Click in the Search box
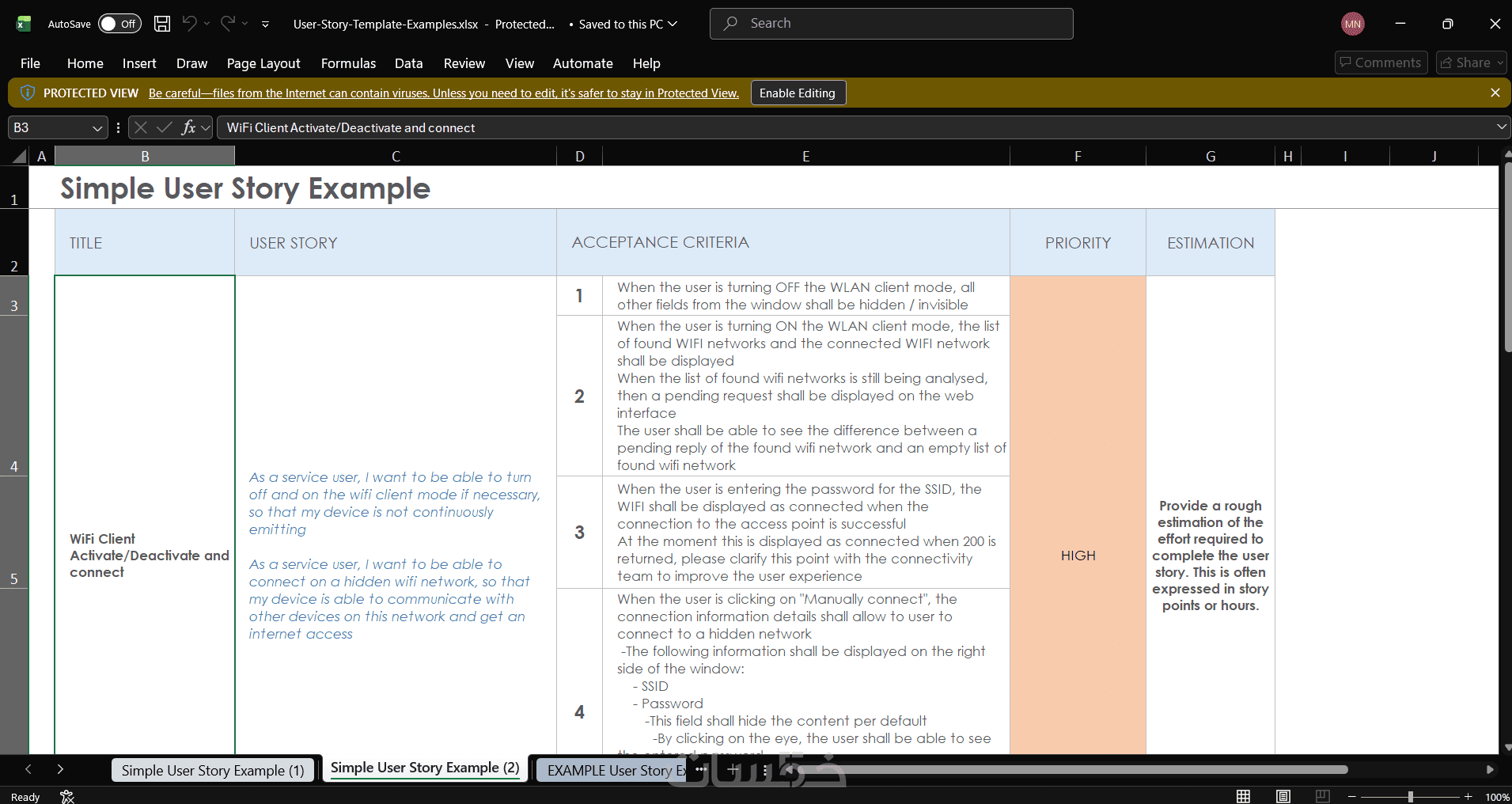The width and height of the screenshot is (1512, 804). coord(892,24)
